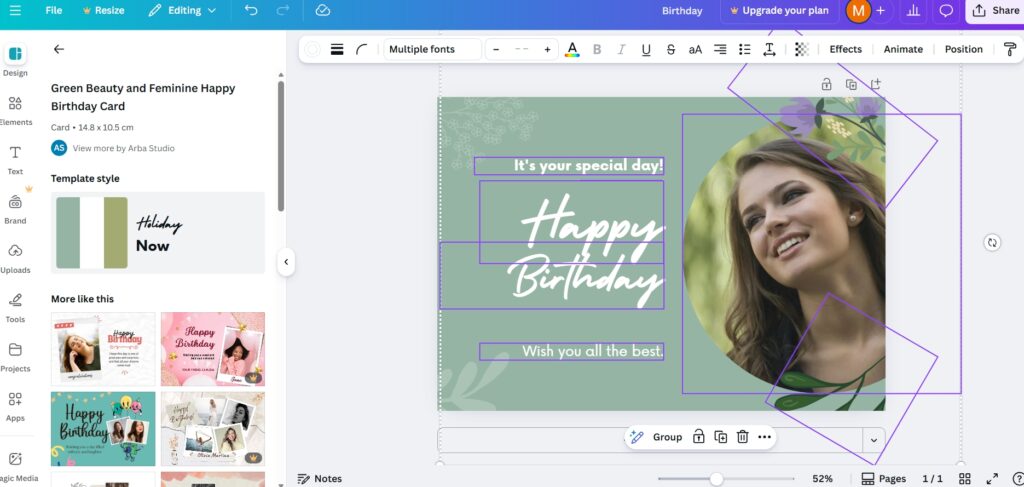Click the bulleted list icon

pyautogui.click(x=744, y=49)
